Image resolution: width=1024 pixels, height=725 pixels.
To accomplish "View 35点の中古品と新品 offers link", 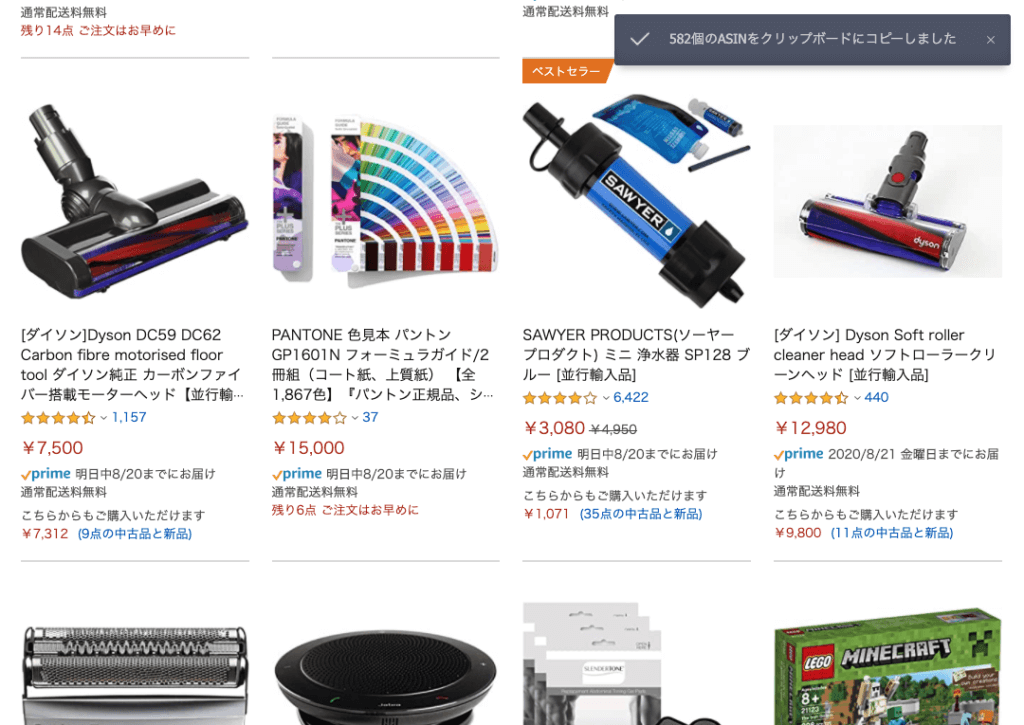I will (641, 514).
